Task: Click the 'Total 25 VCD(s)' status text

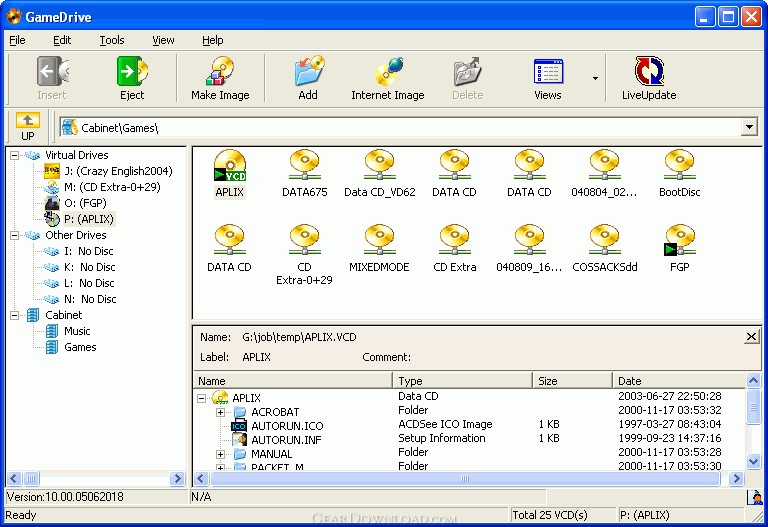Action: tap(550, 515)
